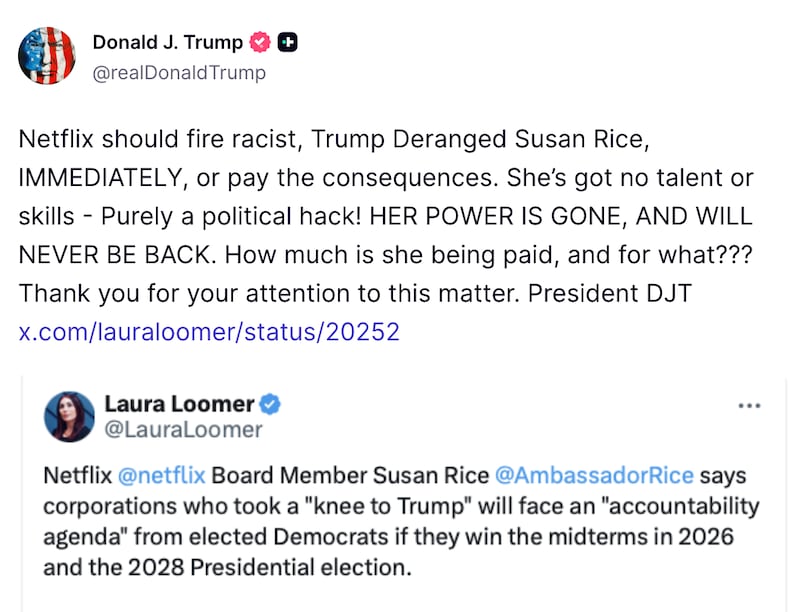Image resolution: width=800 pixels, height=612 pixels.
Task: Click the black plus badge icon
Action: click(x=287, y=42)
